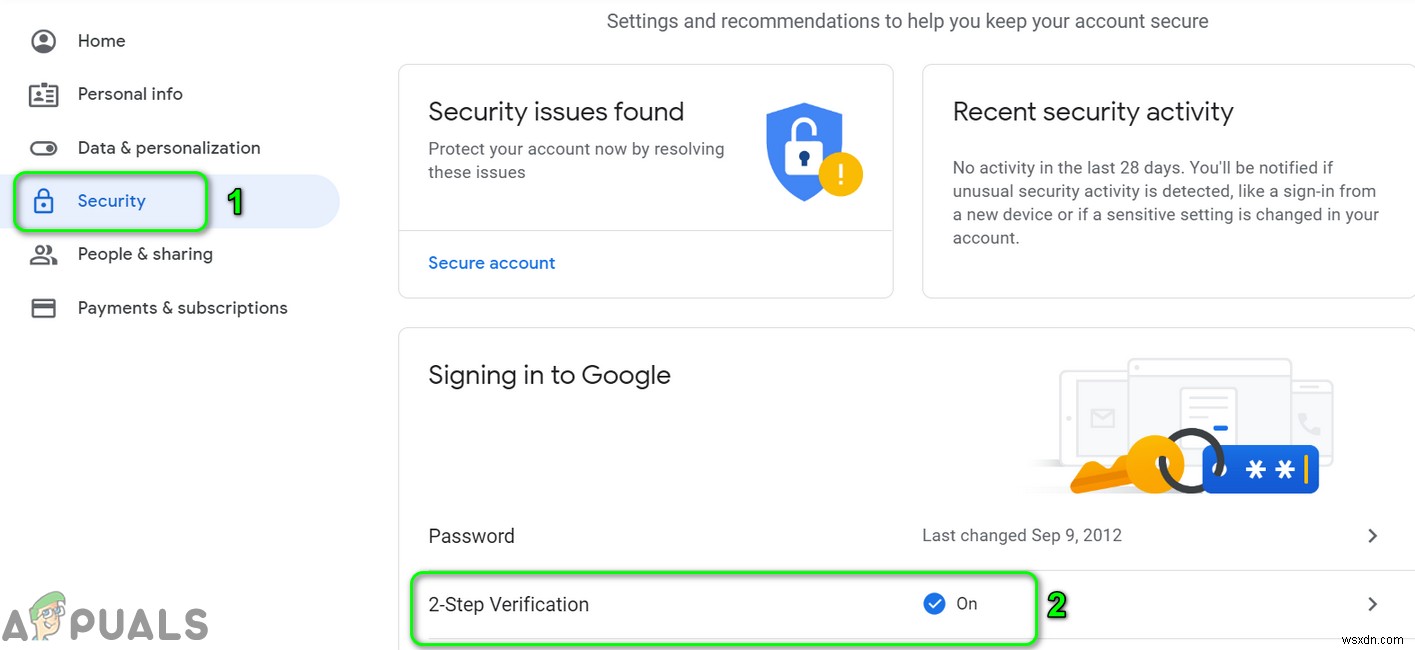
Task: Expand the Password row chevron
Action: tap(1372, 535)
